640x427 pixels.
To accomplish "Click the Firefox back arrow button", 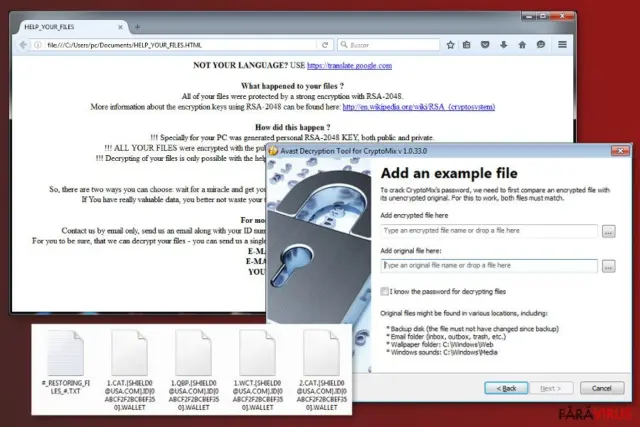I will tap(23, 45).
